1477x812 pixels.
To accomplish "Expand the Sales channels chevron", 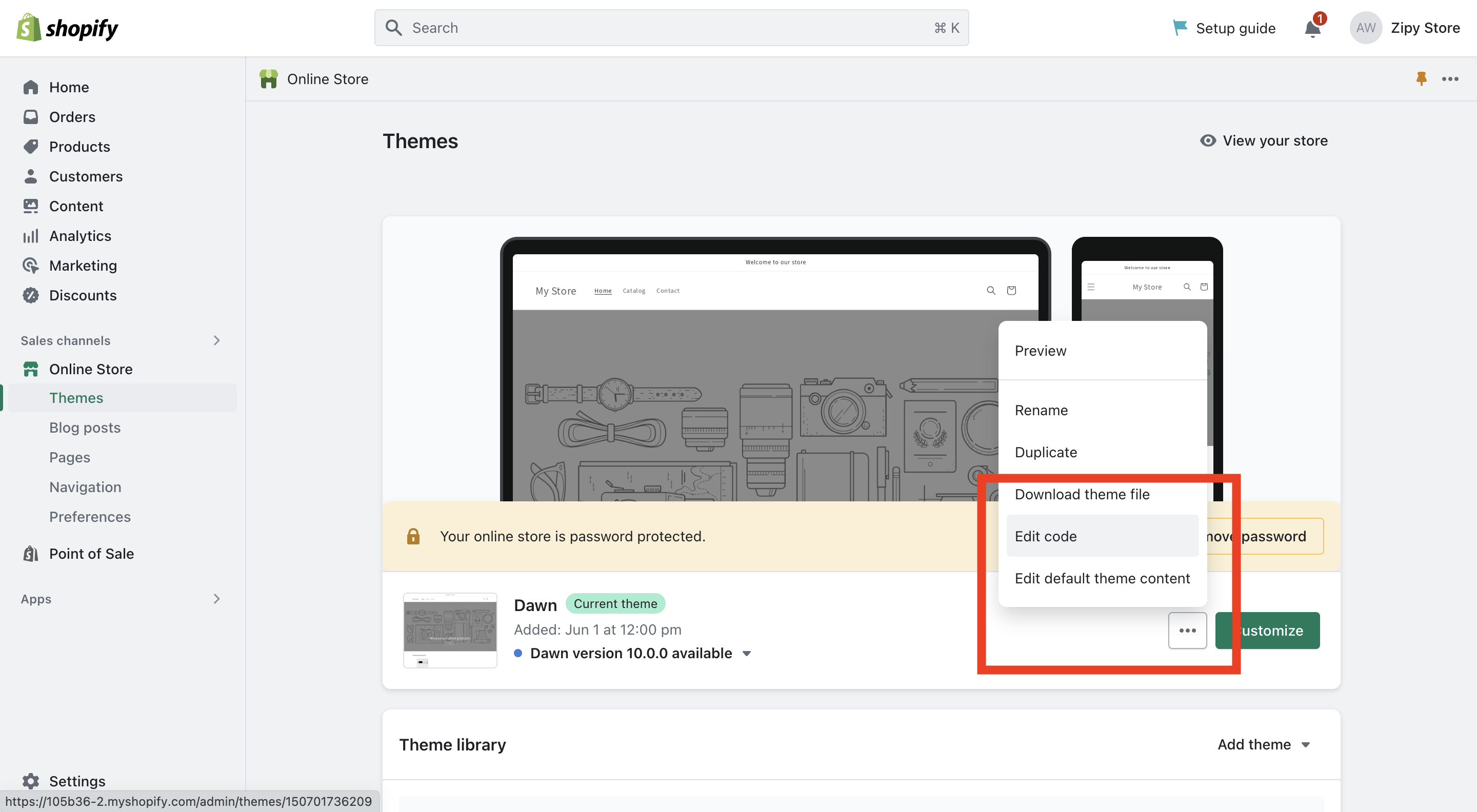I will (216, 340).
